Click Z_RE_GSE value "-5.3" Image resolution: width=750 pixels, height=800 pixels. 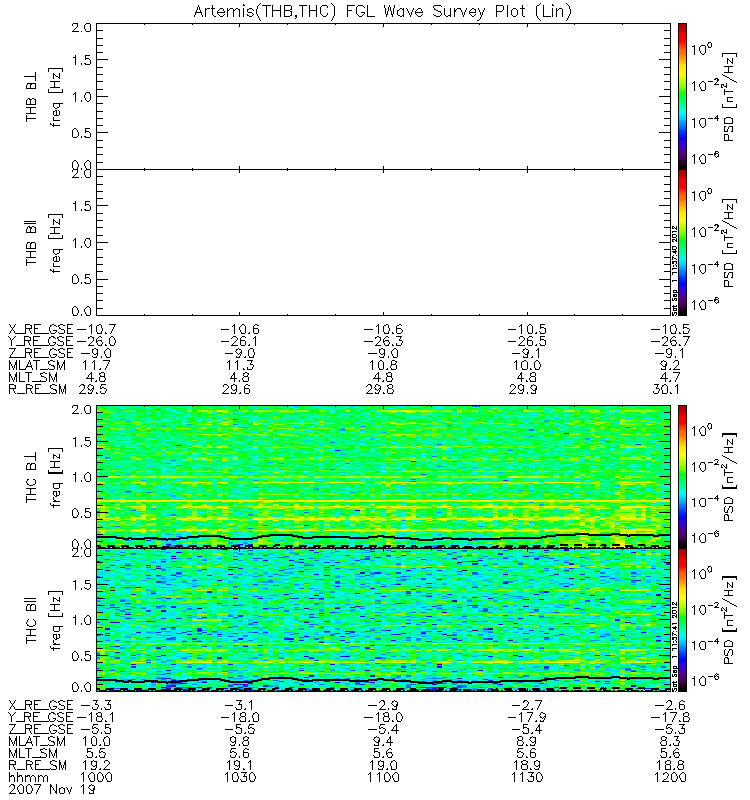[x=670, y=729]
